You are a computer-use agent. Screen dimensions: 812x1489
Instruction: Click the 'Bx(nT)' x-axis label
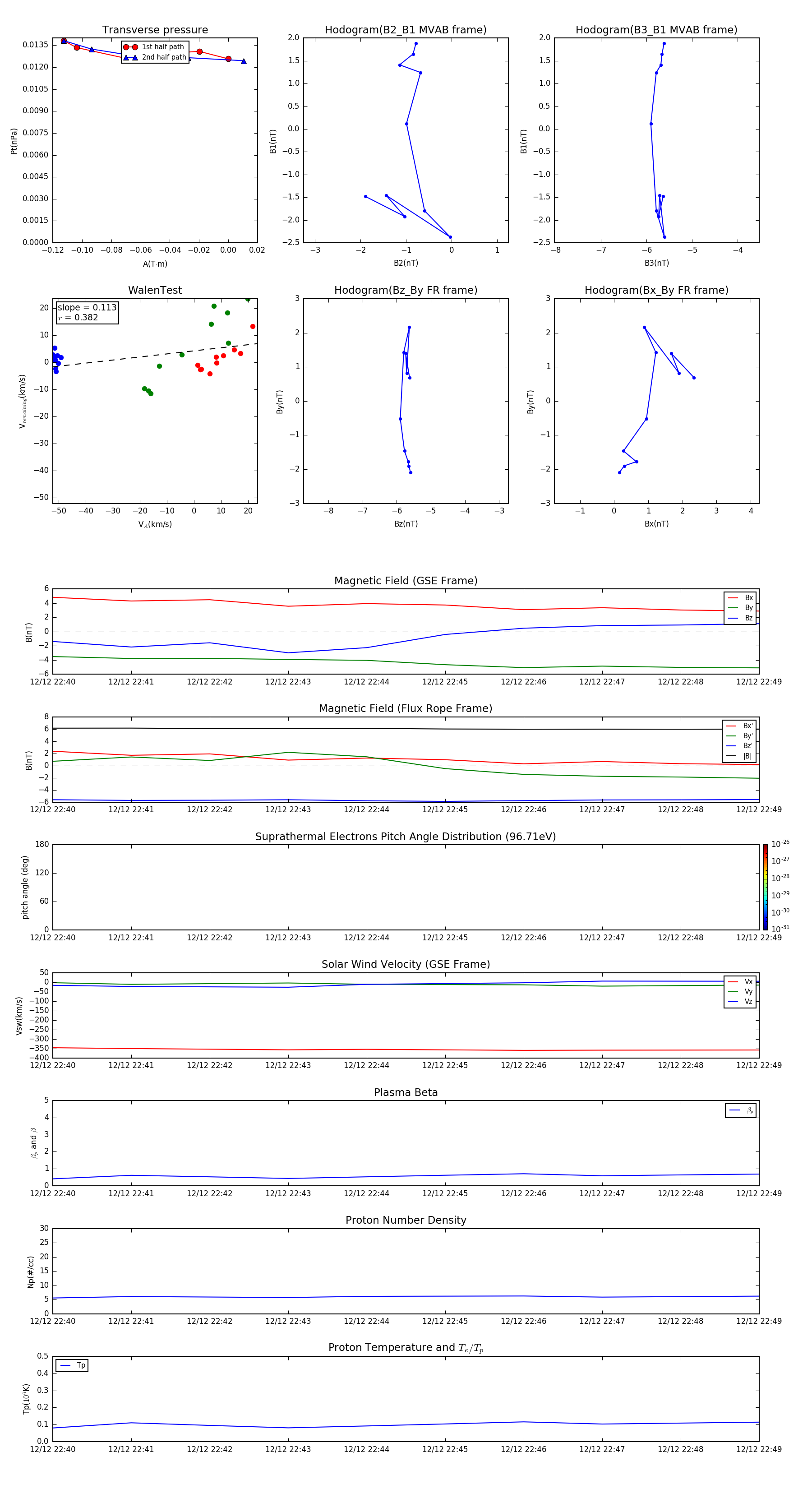point(656,524)
